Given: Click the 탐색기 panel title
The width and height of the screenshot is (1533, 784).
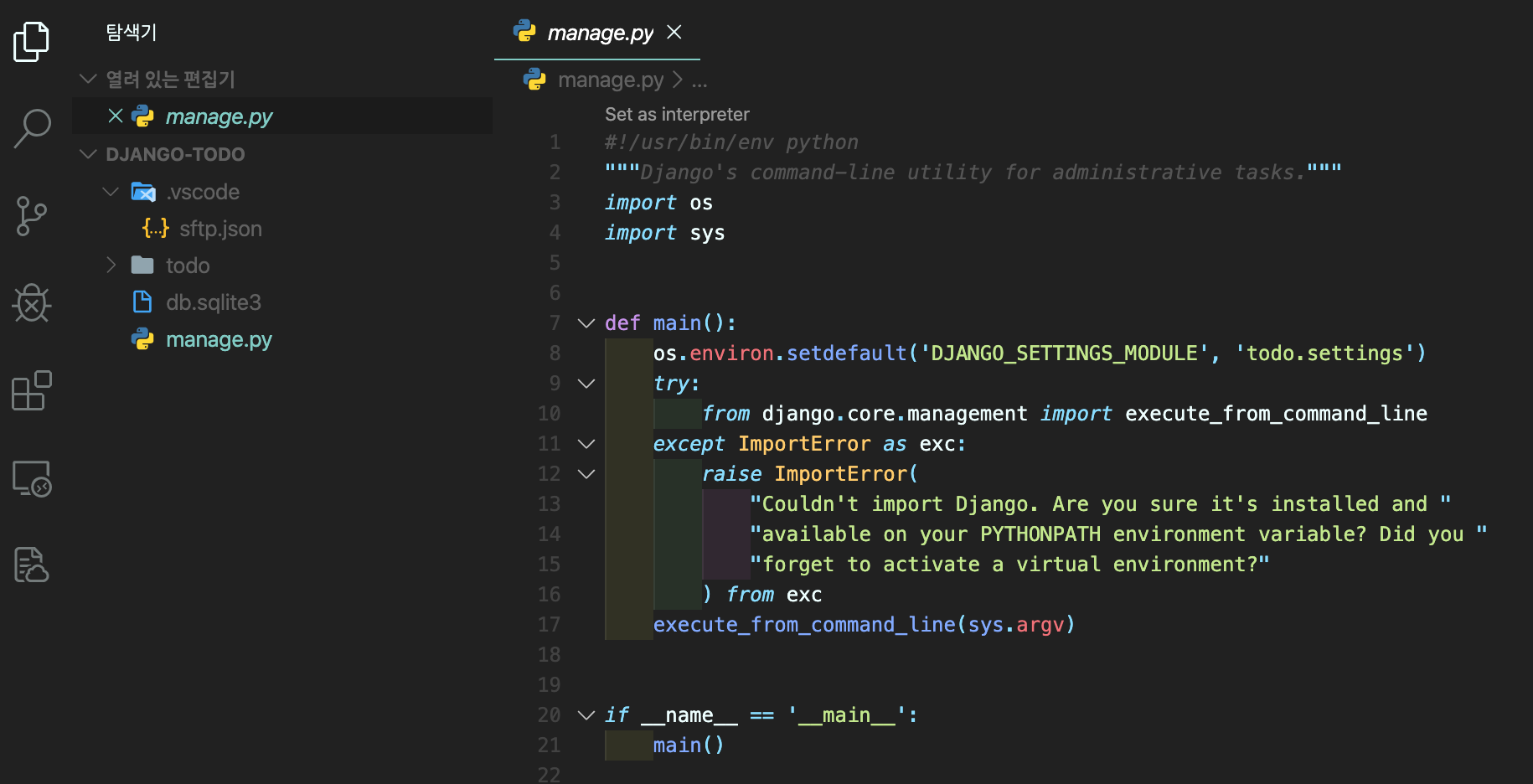Looking at the screenshot, I should 132,33.
